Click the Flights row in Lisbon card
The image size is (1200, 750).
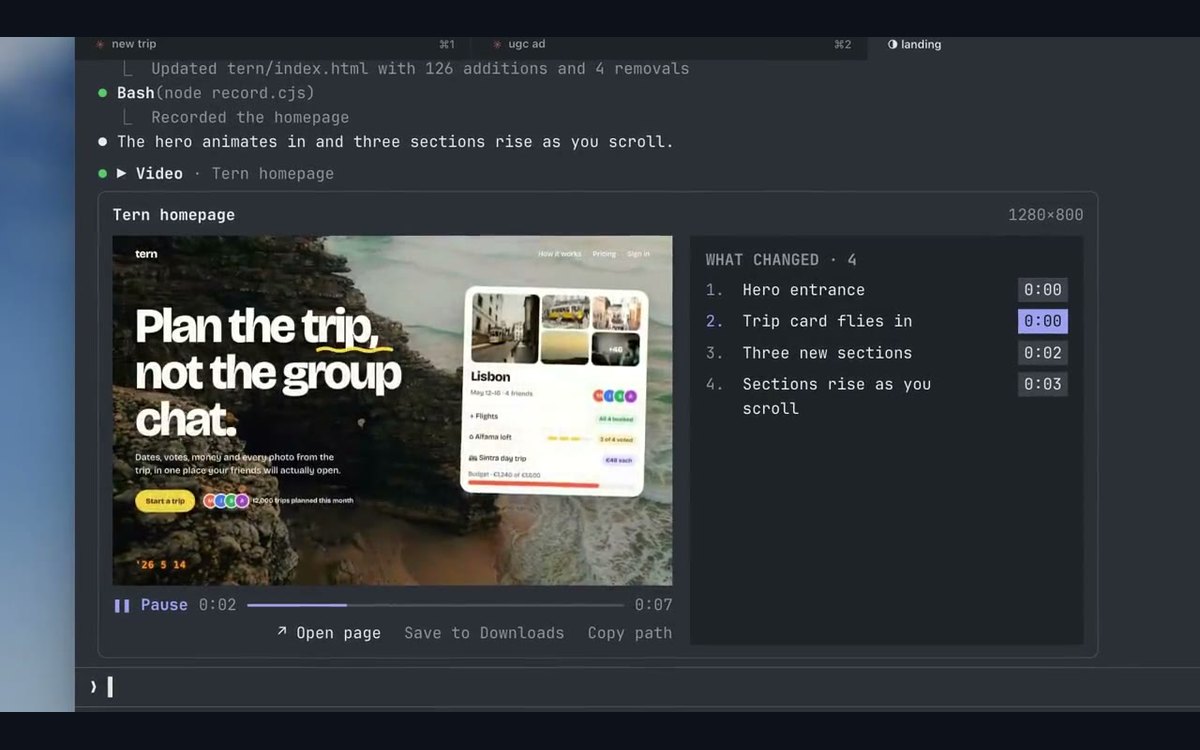(554, 417)
